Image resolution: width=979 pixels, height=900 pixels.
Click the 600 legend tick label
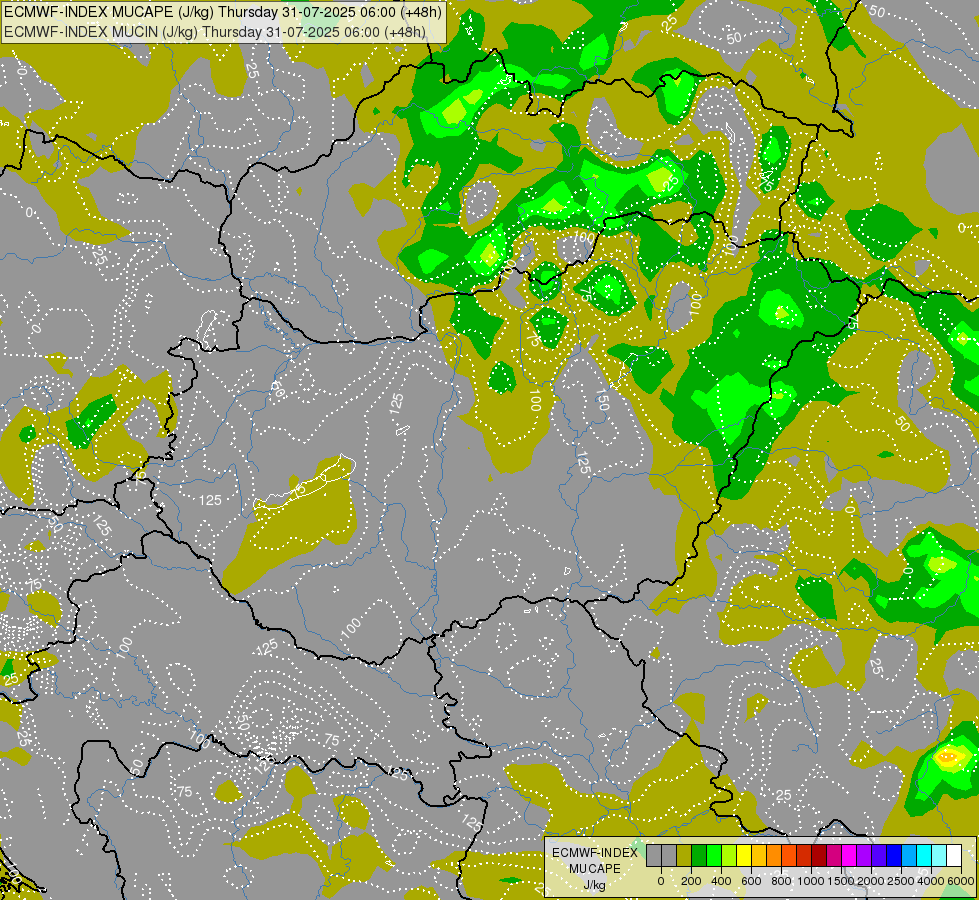(x=751, y=881)
